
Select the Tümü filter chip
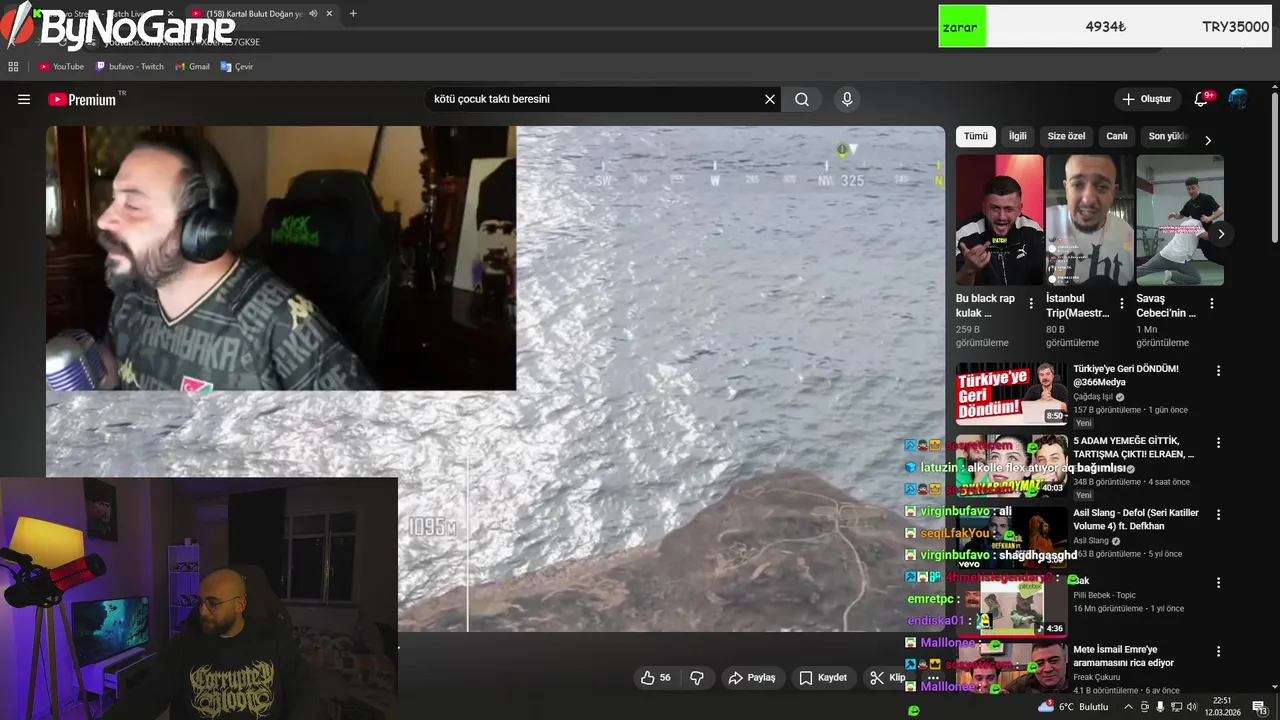click(x=976, y=136)
